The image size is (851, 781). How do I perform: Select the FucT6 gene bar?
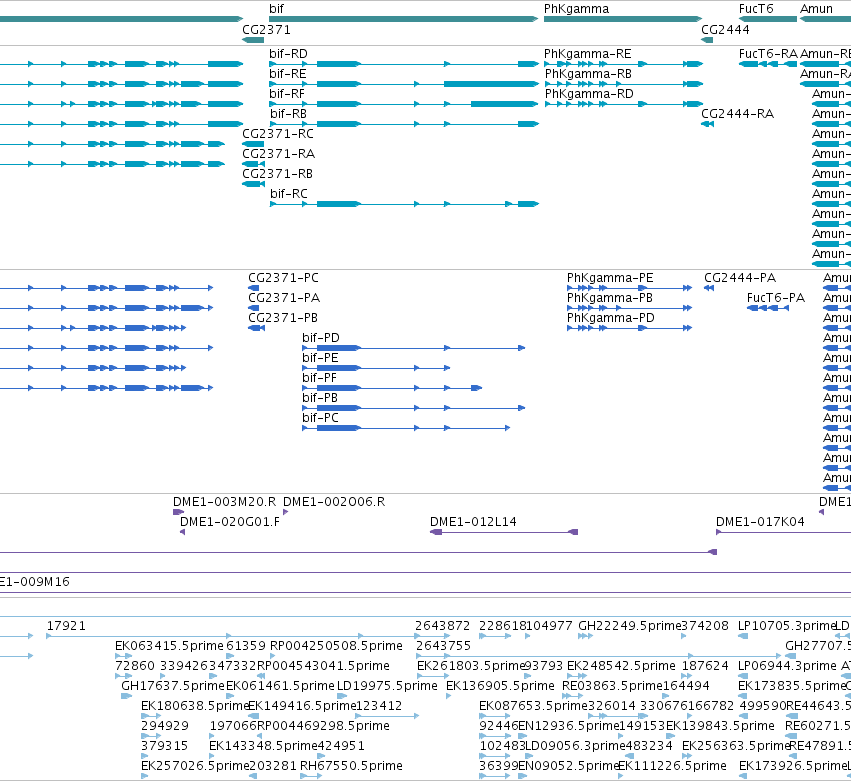tap(768, 19)
